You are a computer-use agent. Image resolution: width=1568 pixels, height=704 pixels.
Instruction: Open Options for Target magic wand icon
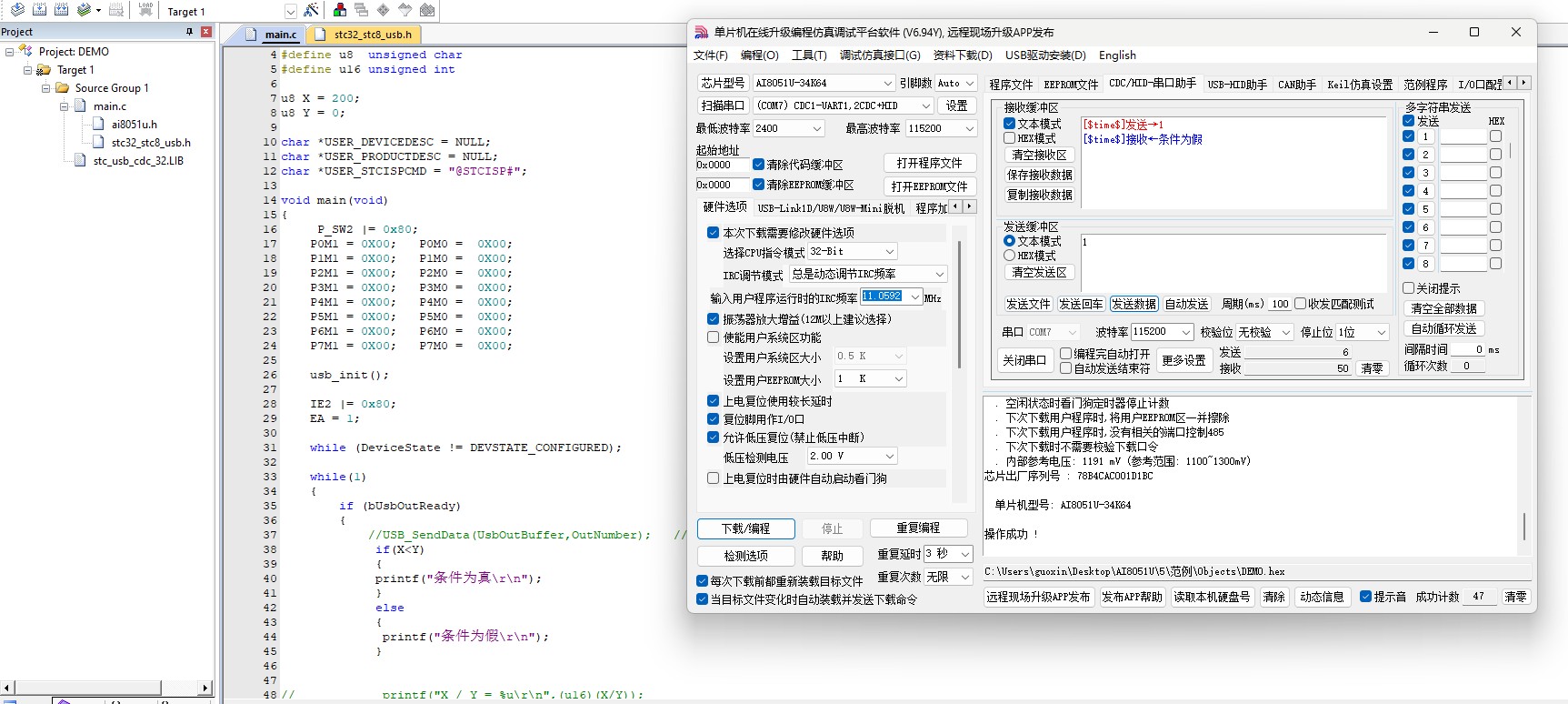coord(311,10)
